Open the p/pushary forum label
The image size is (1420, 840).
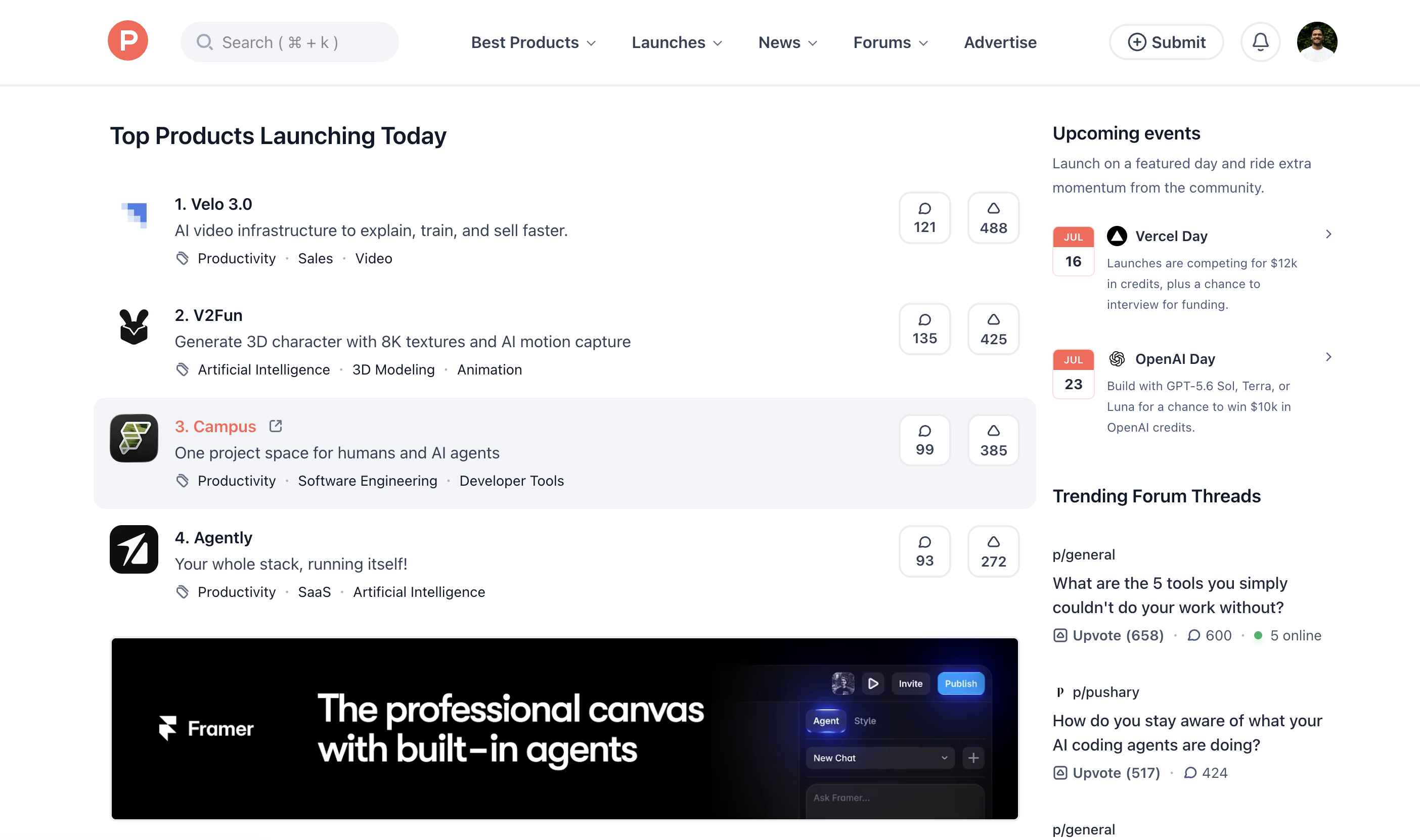1105,692
